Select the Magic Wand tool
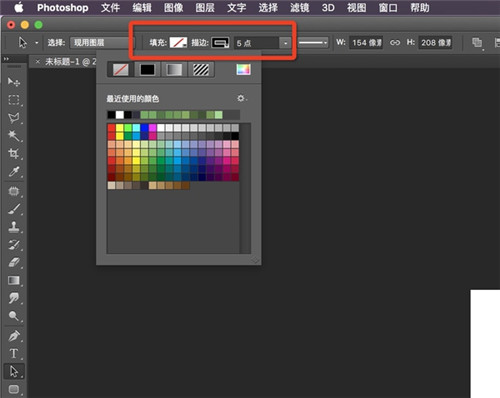Image resolution: width=500 pixels, height=398 pixels. tap(14, 135)
